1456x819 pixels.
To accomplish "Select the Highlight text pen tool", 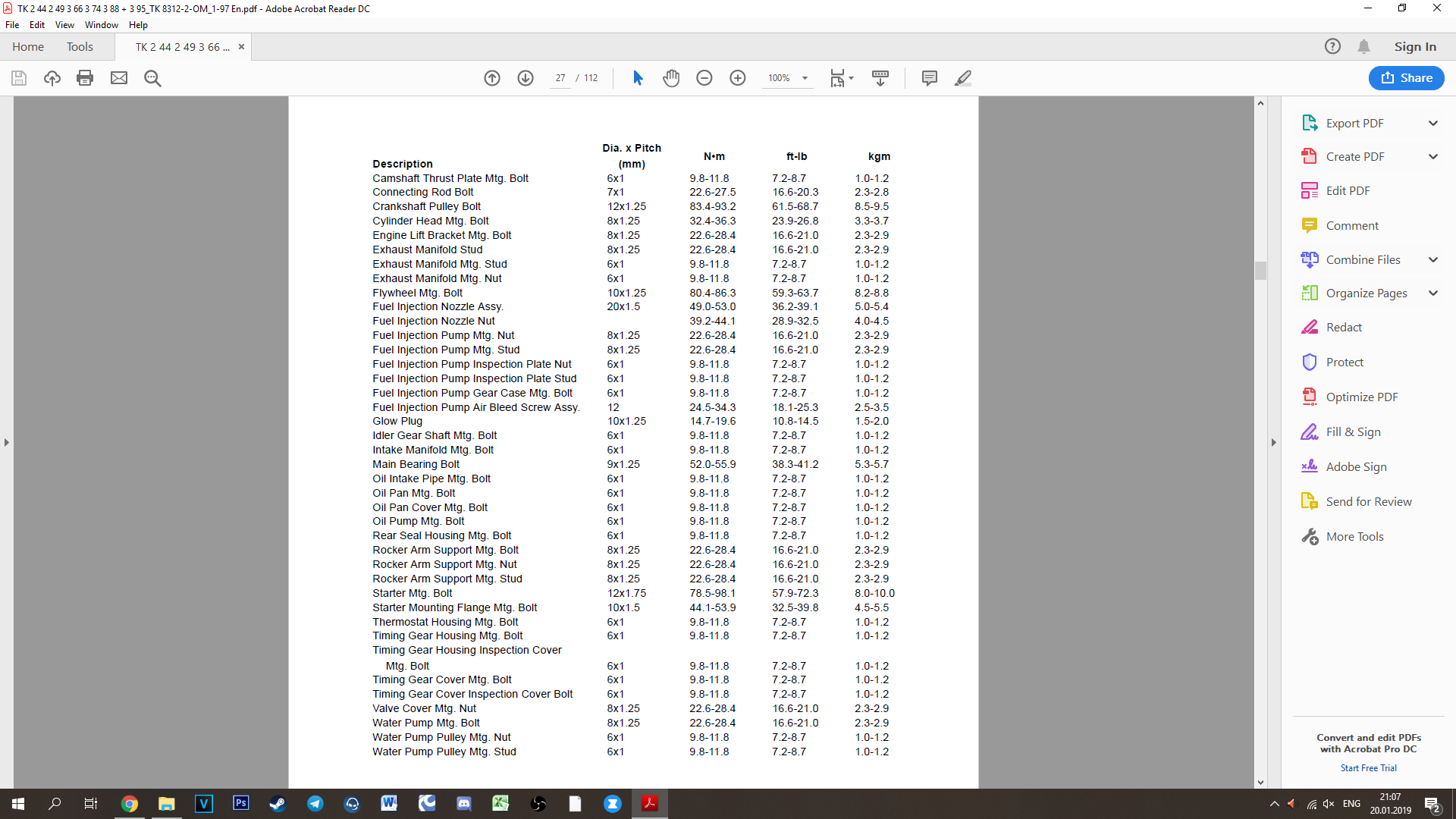I will tap(963, 78).
